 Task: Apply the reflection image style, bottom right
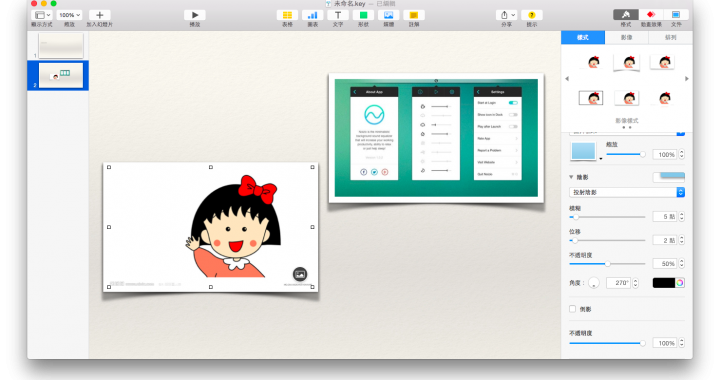click(664, 98)
